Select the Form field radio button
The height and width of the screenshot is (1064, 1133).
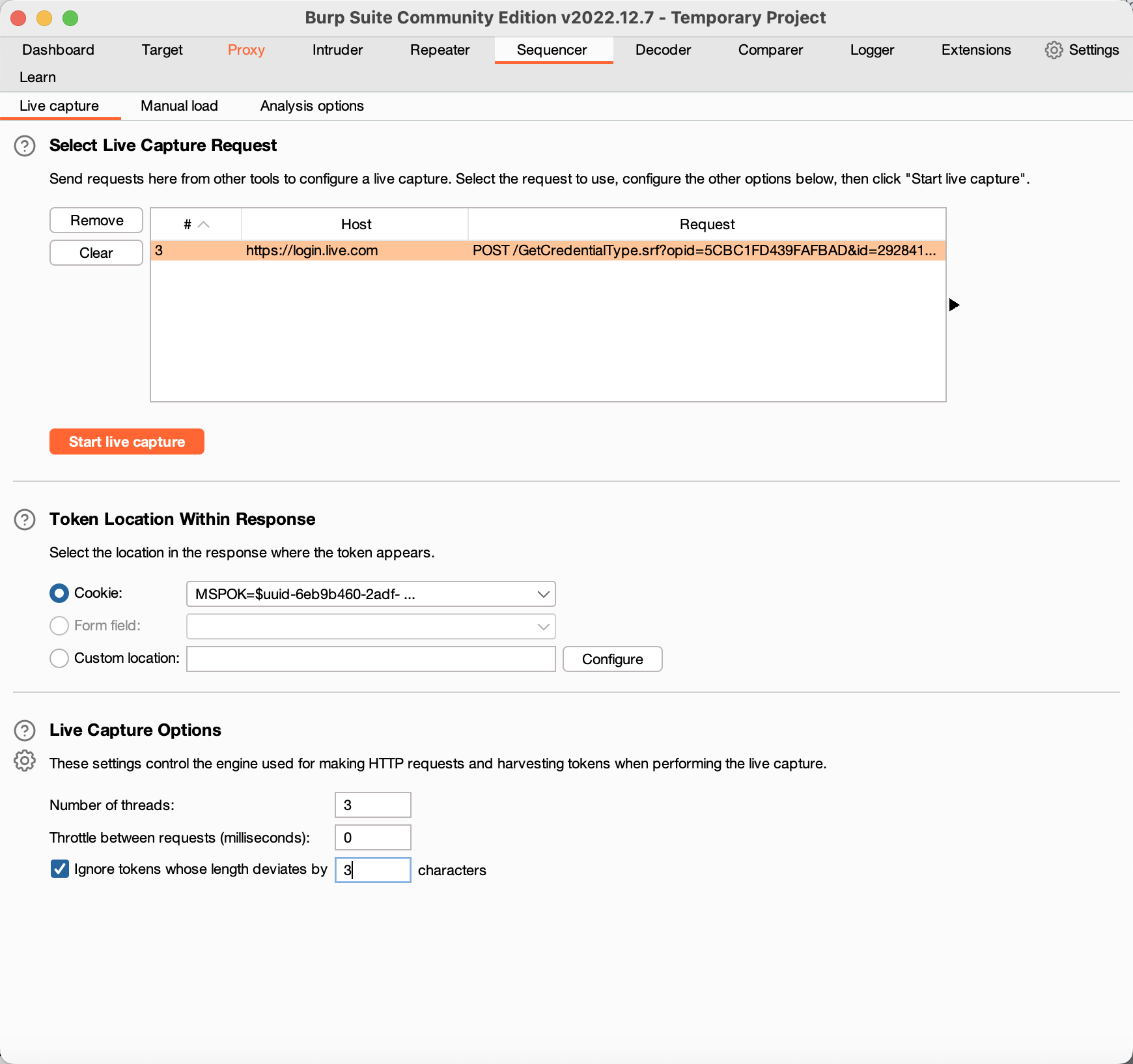click(x=59, y=626)
